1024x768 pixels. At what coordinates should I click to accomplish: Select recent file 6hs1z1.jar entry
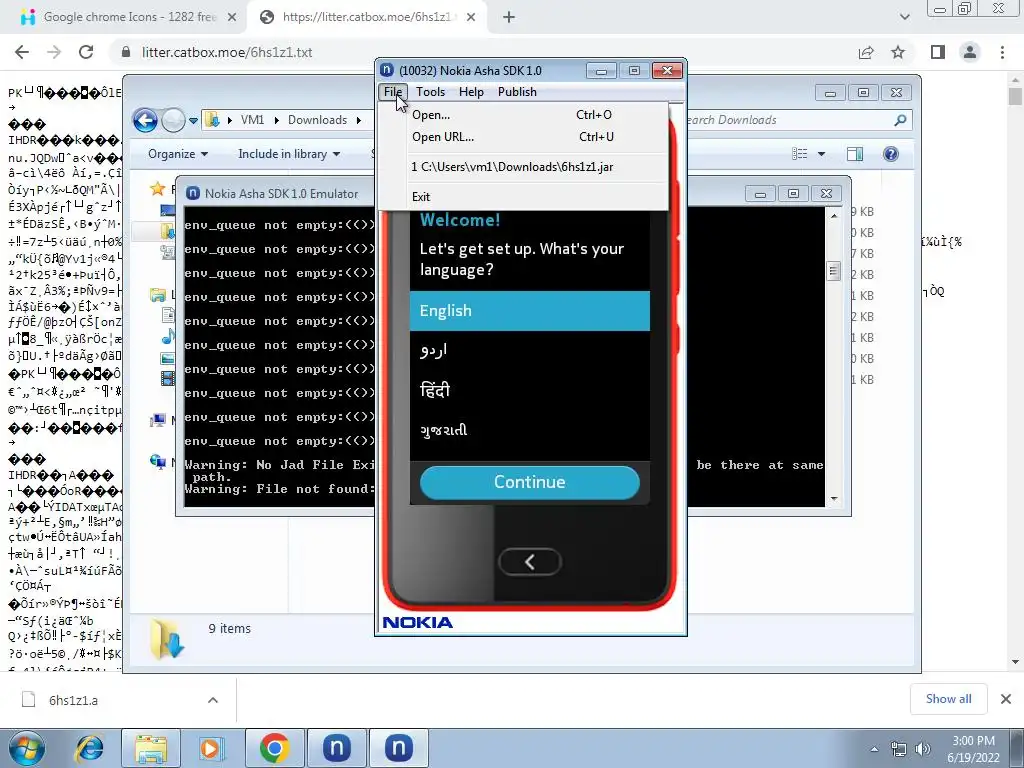click(x=522, y=167)
